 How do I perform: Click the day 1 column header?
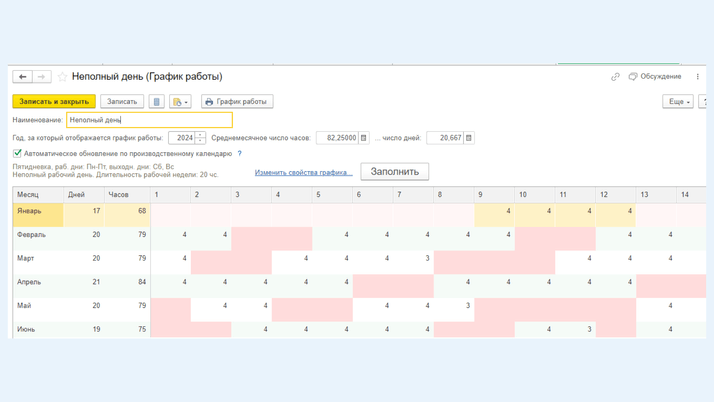coord(170,194)
